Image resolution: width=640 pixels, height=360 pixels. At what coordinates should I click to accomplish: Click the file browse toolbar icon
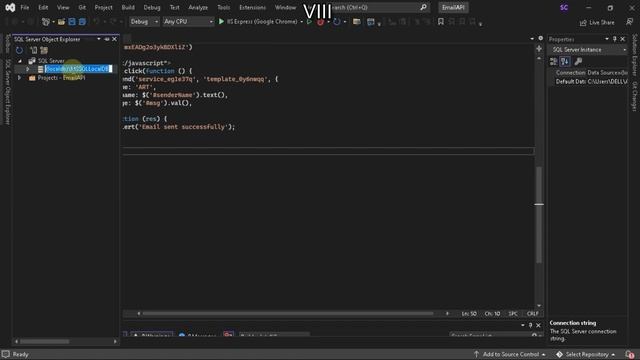click(x=356, y=22)
